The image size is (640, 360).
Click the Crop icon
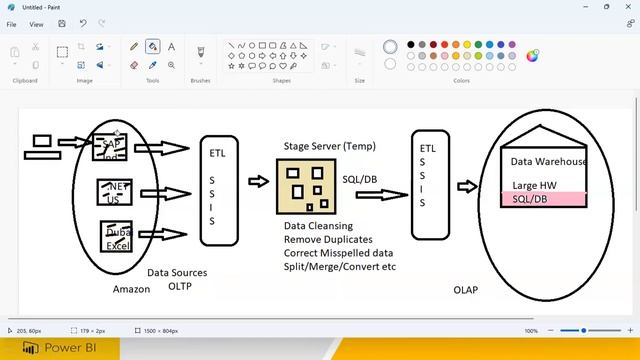tap(81, 47)
